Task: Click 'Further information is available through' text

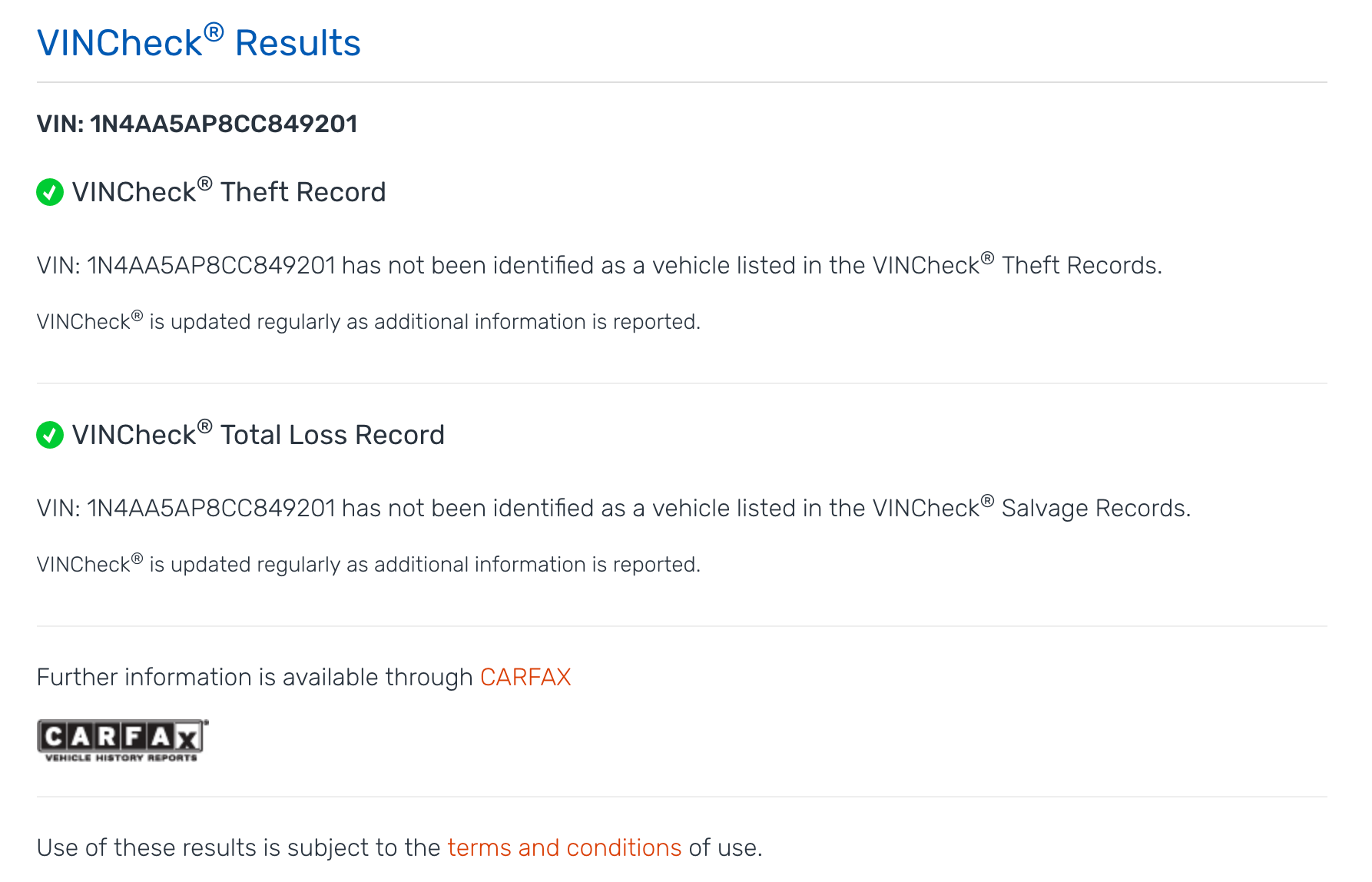Action: click(256, 677)
